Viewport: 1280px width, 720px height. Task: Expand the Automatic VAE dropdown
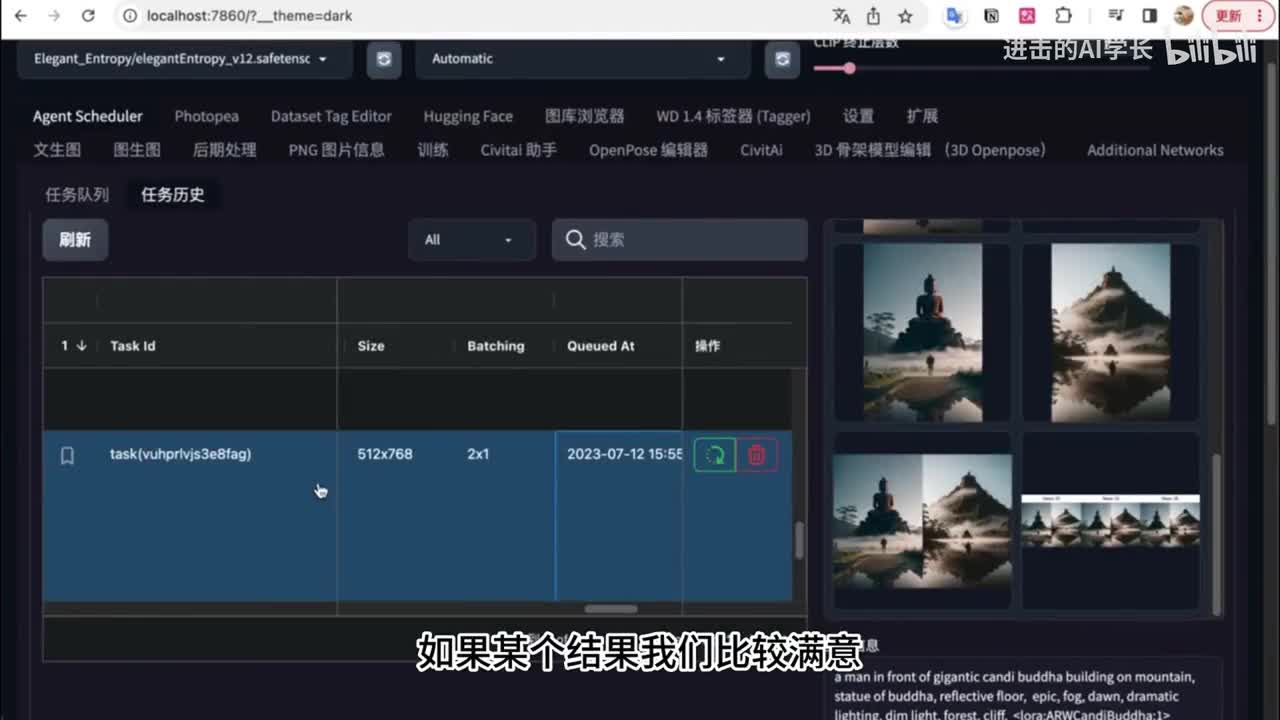pyautogui.click(x=580, y=59)
